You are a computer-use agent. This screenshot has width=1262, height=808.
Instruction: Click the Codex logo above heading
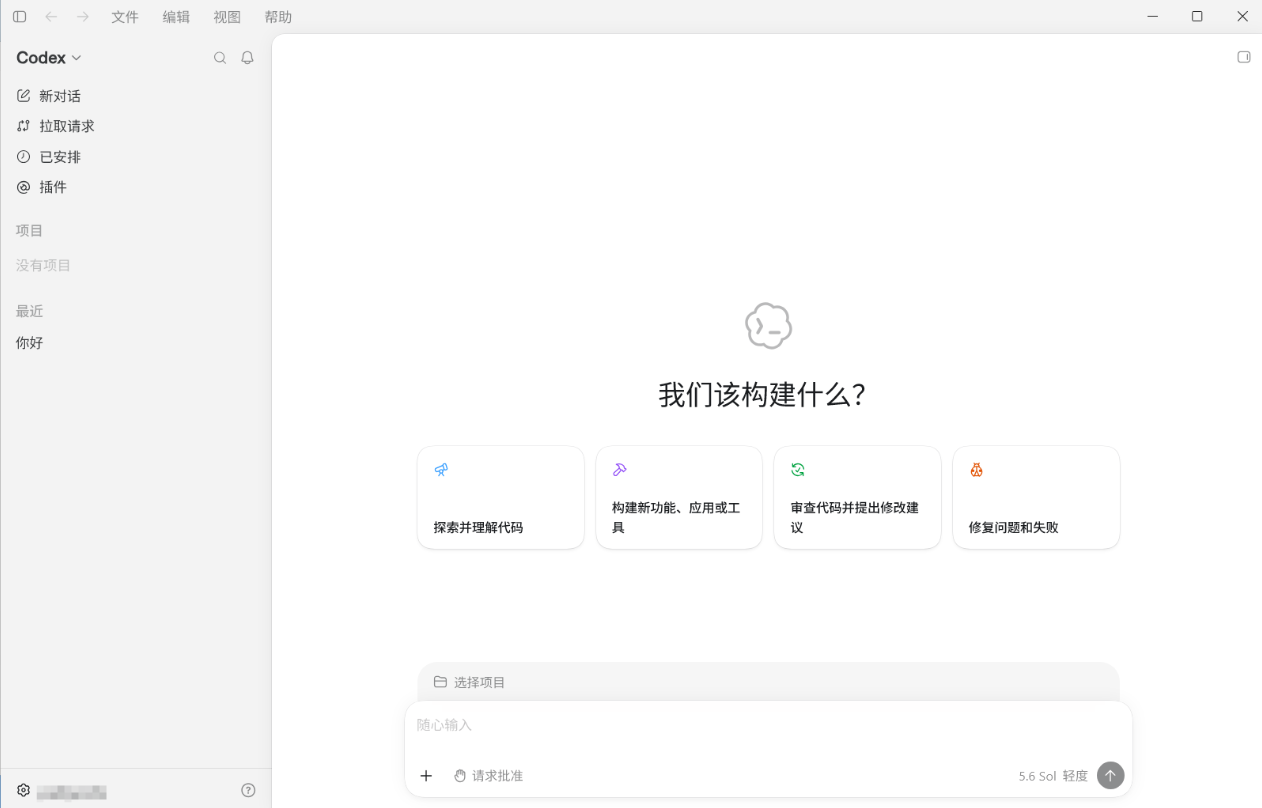click(768, 326)
